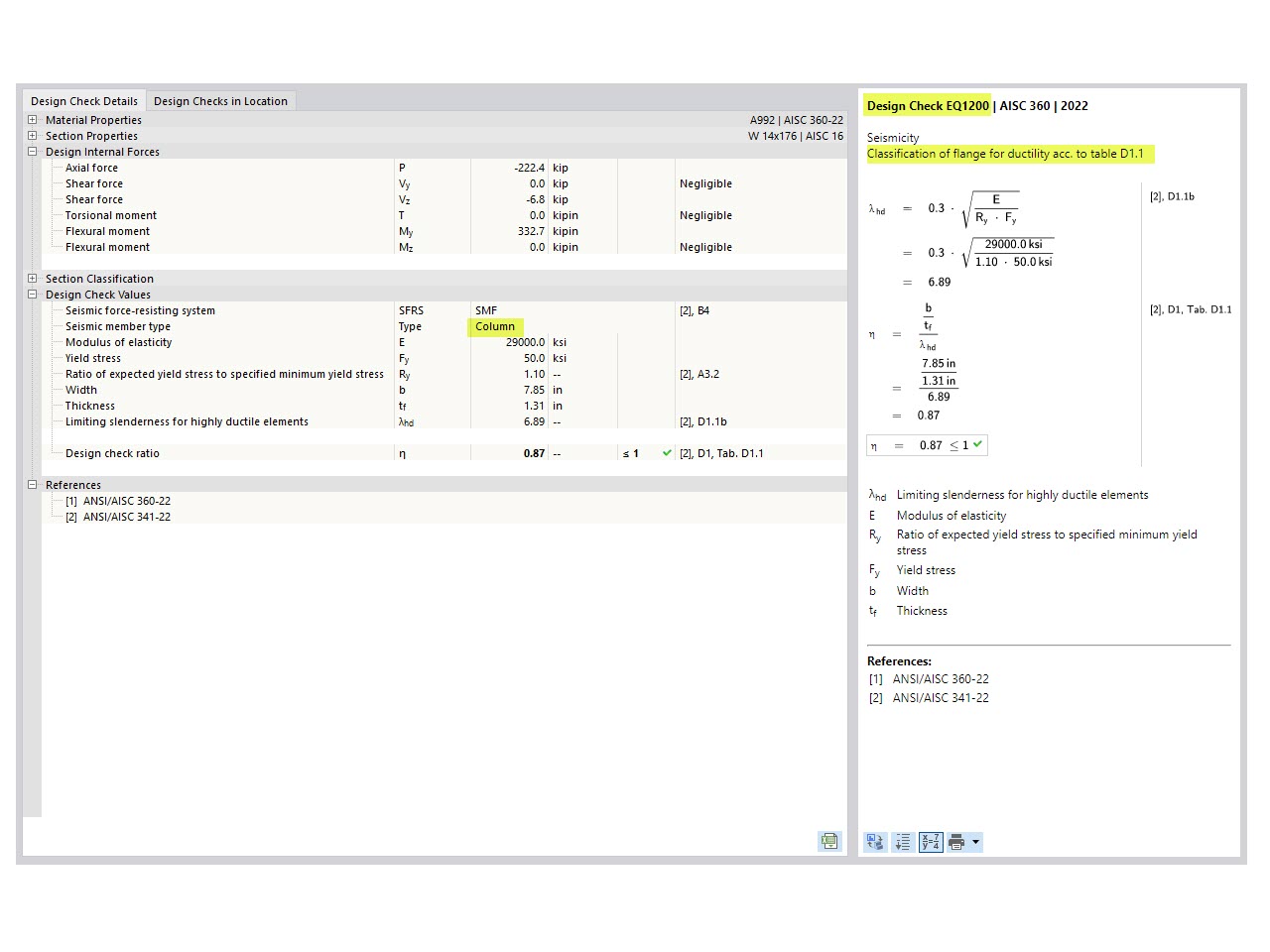Print the design check via printer icon
The width and height of the screenshot is (1270, 952).
click(955, 842)
